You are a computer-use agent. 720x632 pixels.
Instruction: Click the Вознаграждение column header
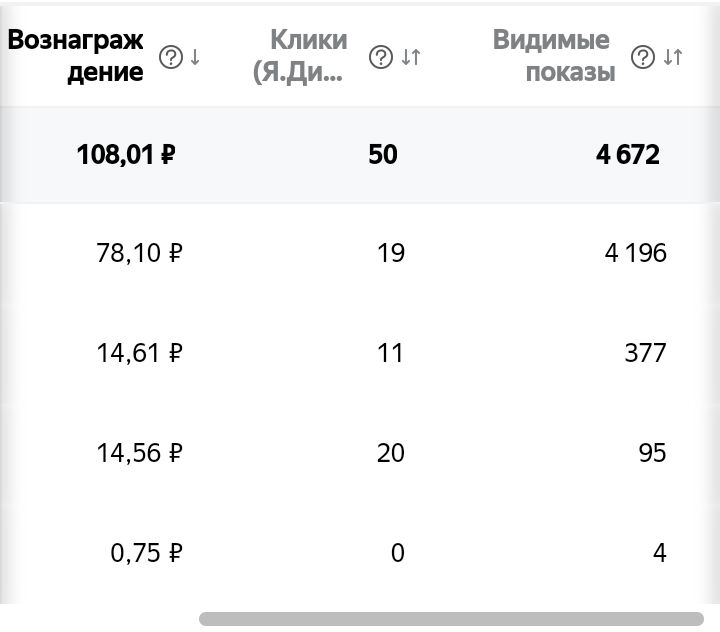[76, 56]
